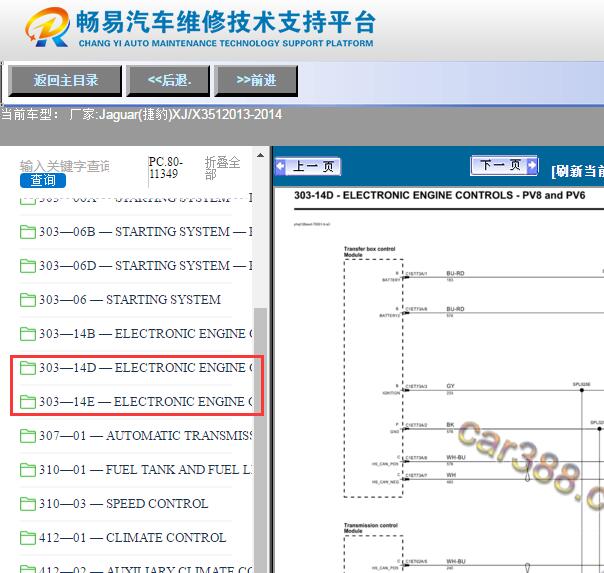Select 303—06D — STARTING SYSTEM tree entry
The height and width of the screenshot is (573, 604).
(x=146, y=266)
